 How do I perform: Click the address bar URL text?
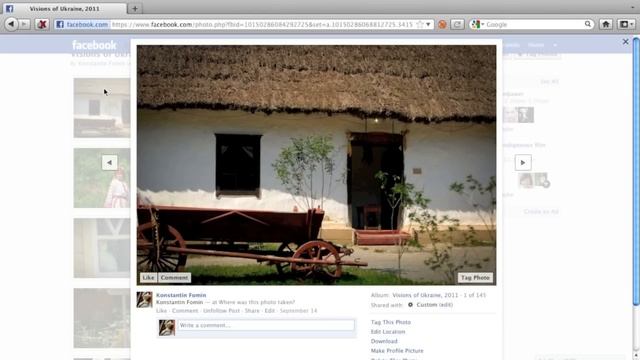tap(262, 24)
